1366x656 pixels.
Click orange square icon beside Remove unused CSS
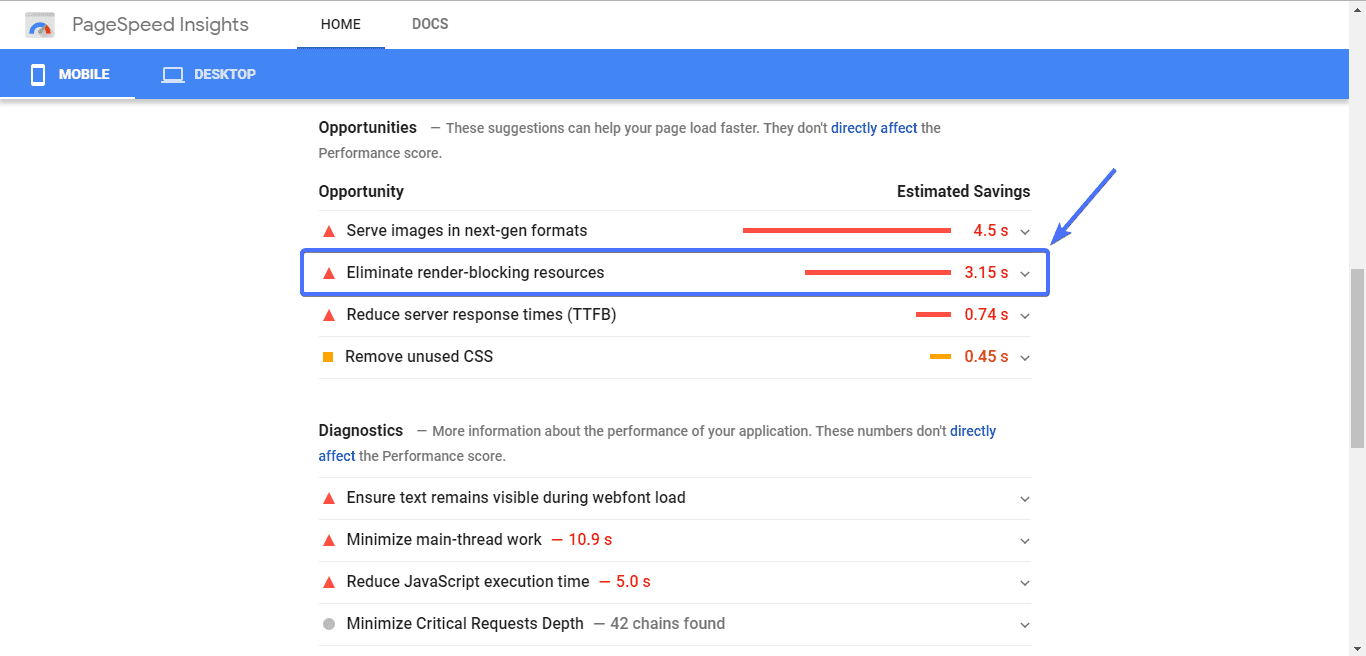point(328,357)
